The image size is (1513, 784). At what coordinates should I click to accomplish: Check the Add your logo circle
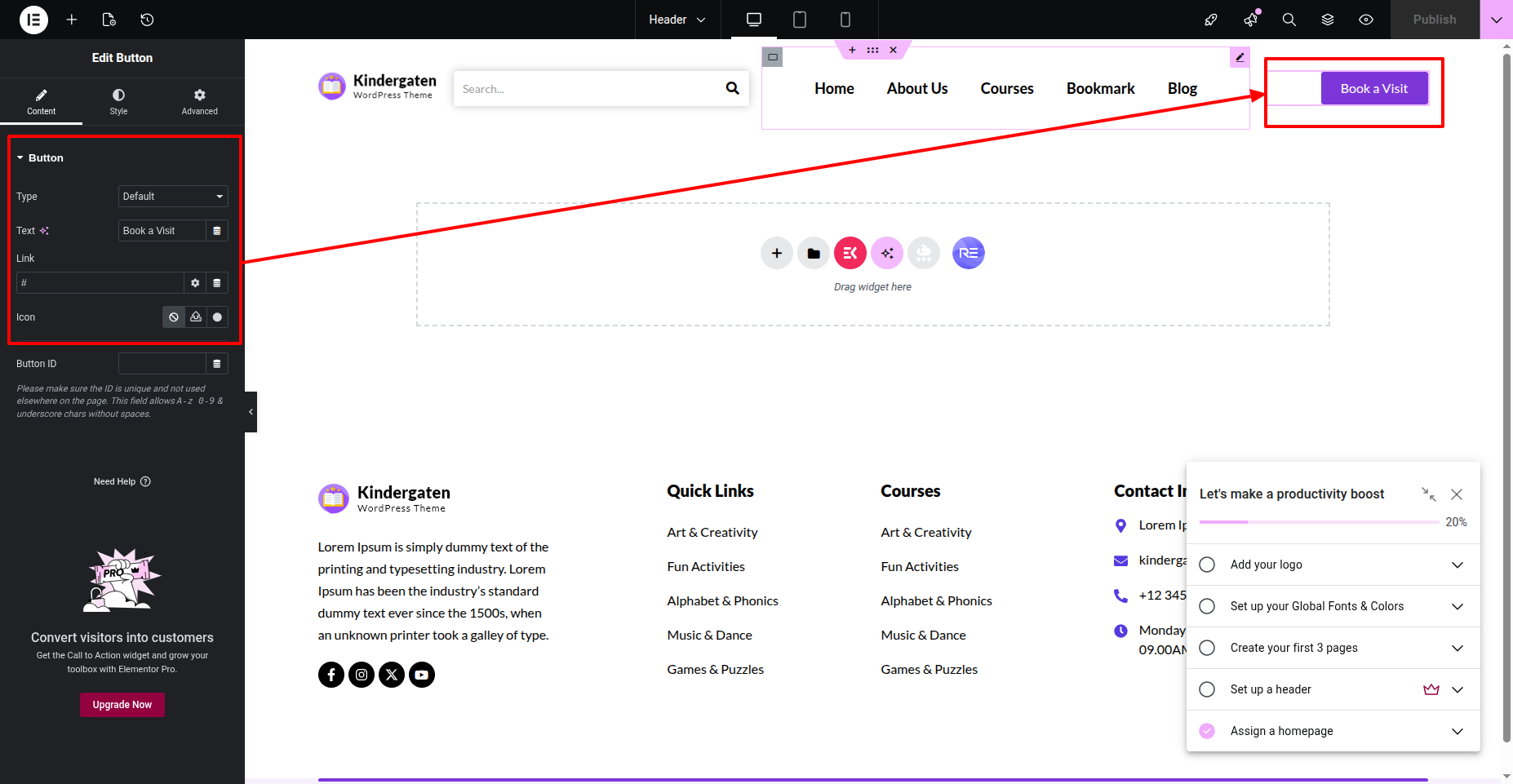pos(1207,565)
